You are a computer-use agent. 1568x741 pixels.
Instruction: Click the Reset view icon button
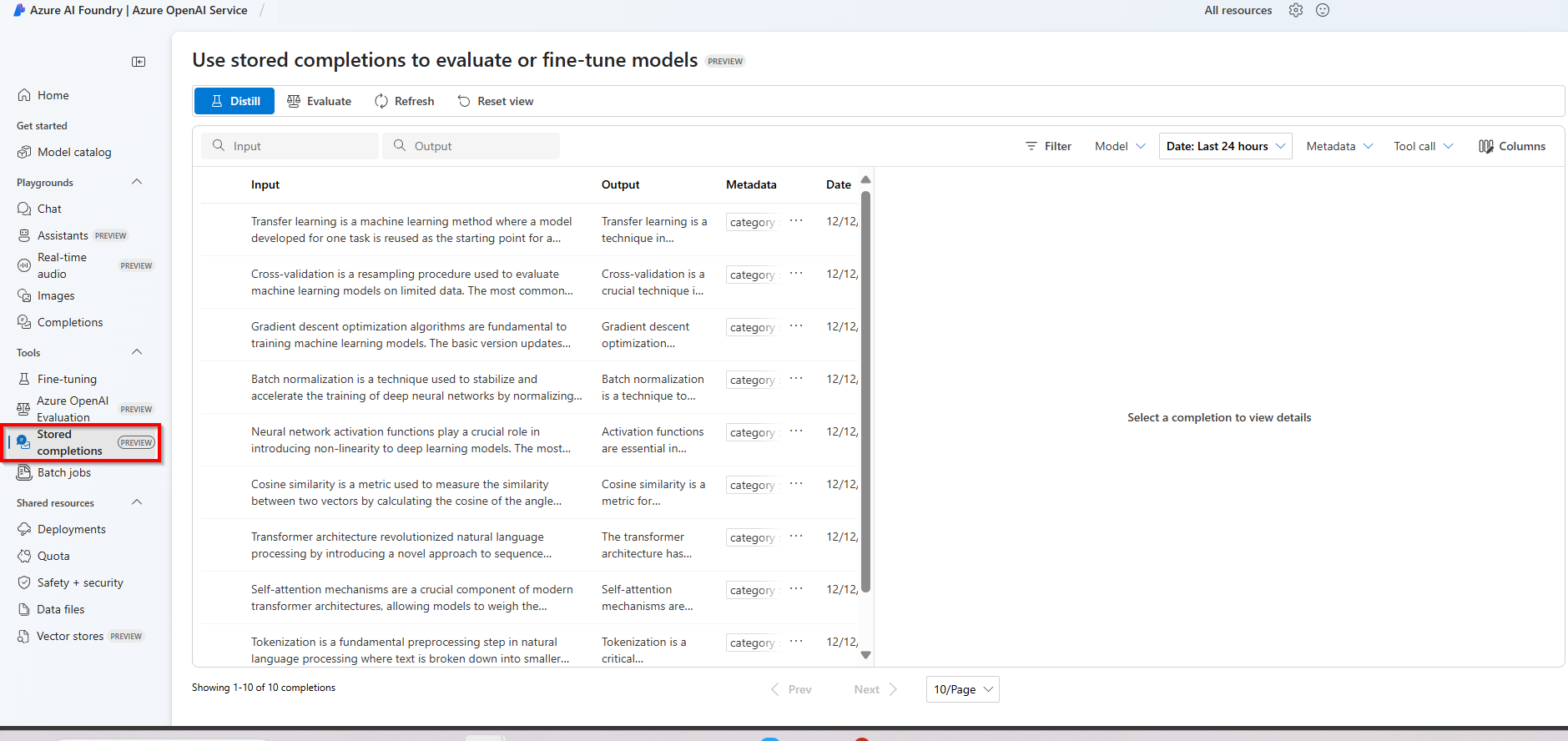pyautogui.click(x=464, y=101)
